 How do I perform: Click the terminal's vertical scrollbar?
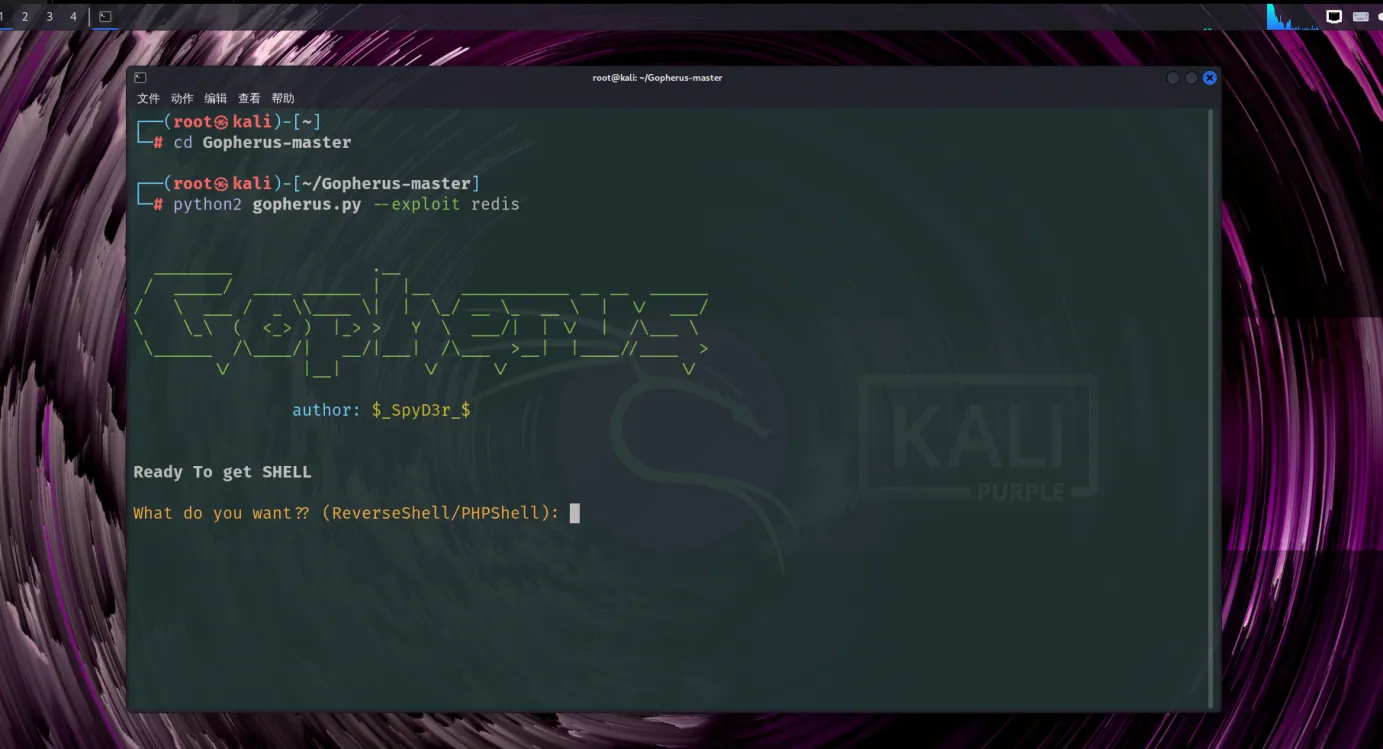point(1212,408)
